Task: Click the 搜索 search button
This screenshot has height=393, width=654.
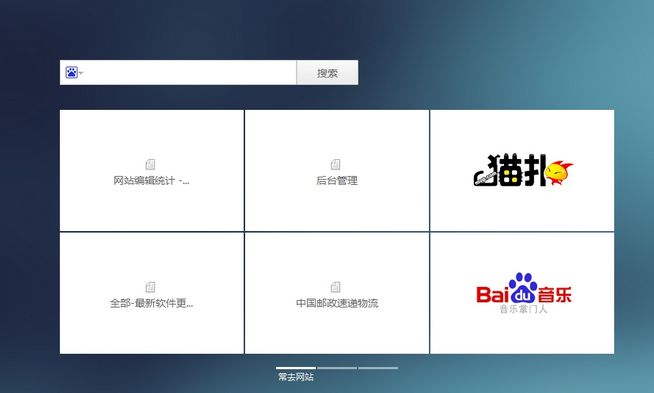Action: [x=327, y=73]
